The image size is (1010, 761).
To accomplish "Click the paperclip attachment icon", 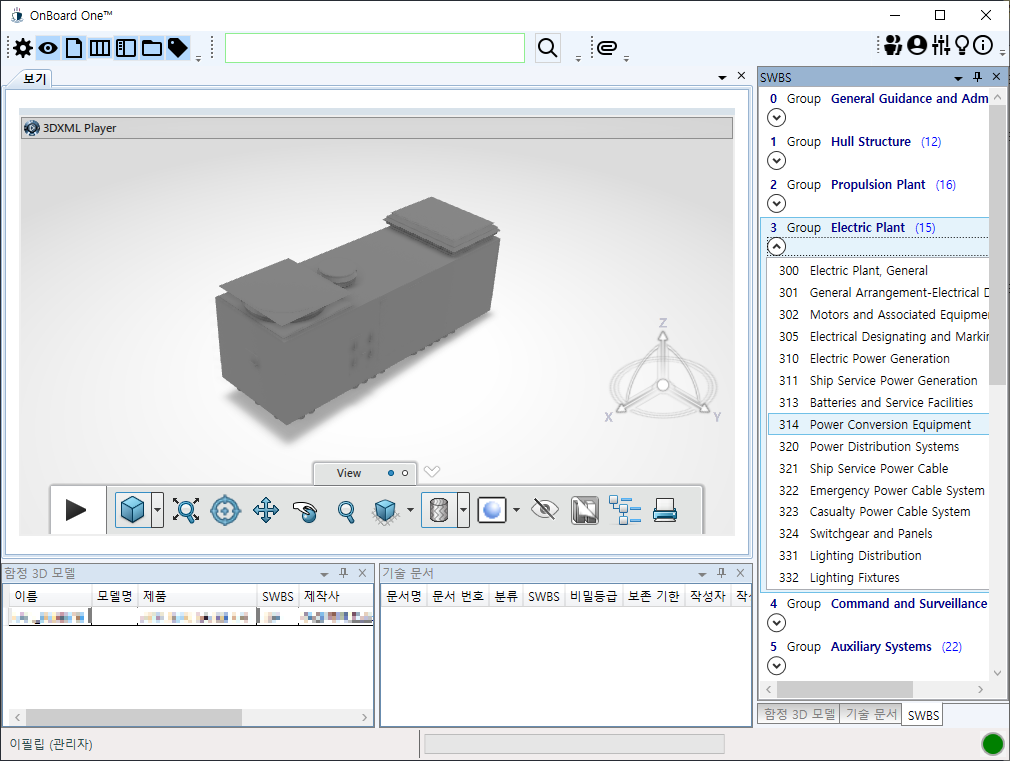I will [607, 48].
